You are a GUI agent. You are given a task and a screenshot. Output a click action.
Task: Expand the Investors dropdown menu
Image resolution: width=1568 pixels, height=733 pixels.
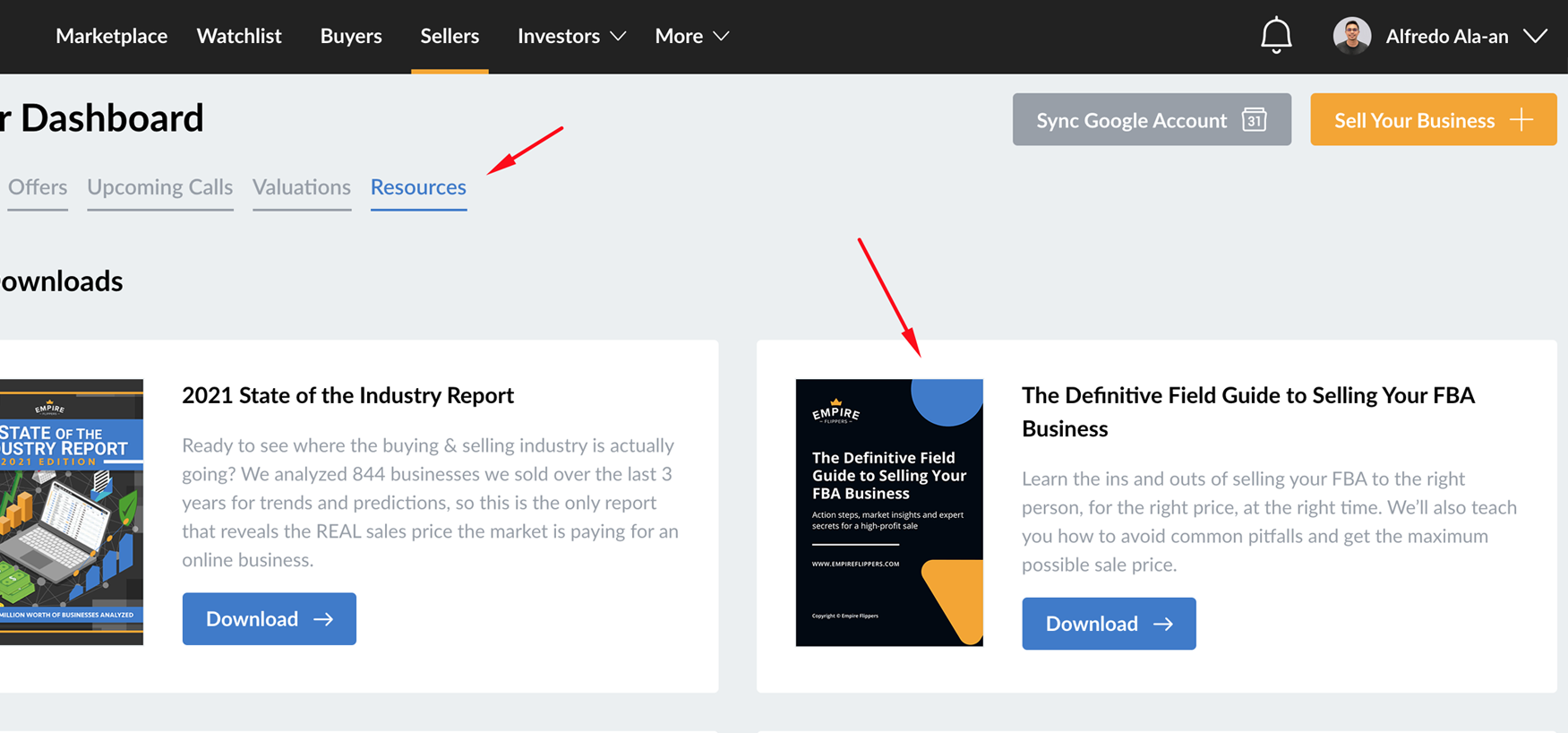(x=571, y=36)
